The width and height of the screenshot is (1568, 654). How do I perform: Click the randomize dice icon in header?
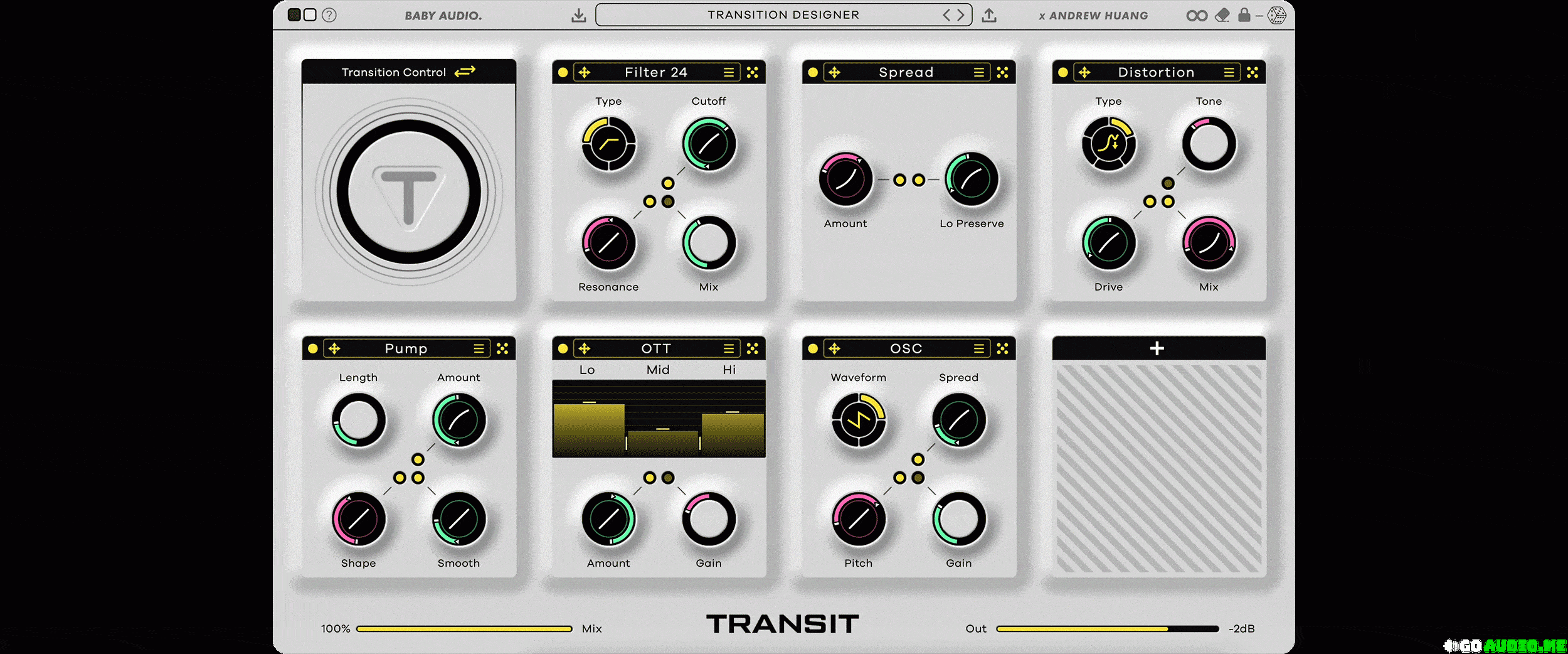pos(1277,15)
